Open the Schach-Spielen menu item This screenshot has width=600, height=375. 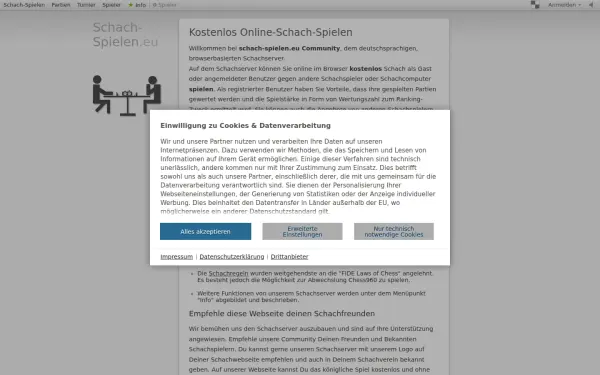(x=24, y=5)
